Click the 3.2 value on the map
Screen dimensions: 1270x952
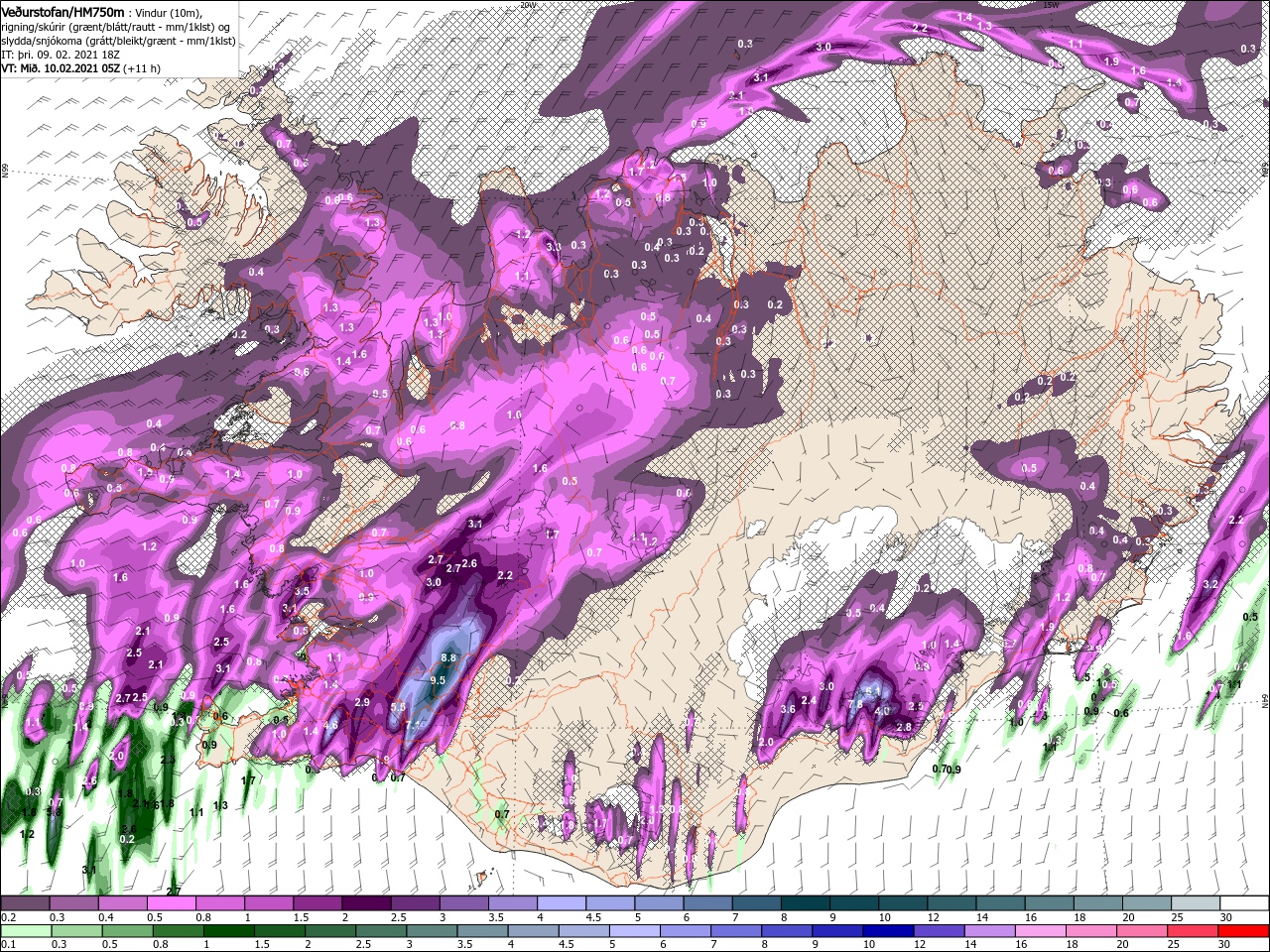coord(1209,585)
